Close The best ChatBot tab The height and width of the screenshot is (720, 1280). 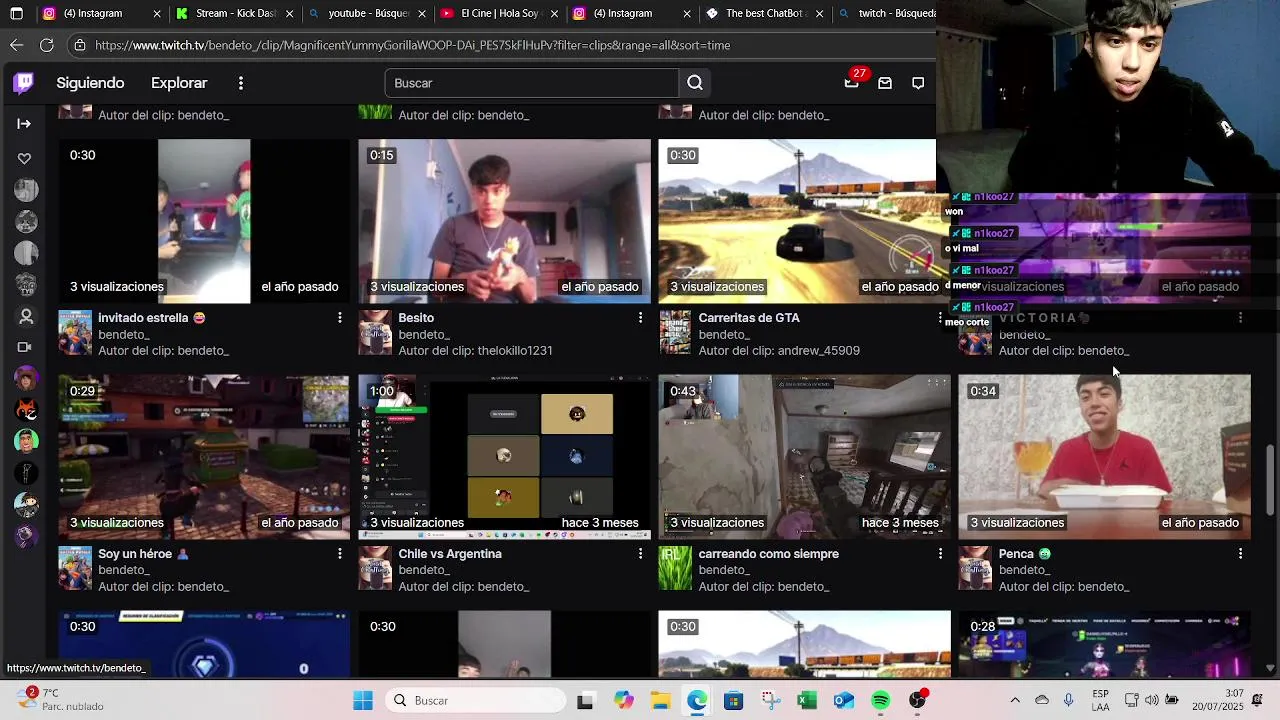820,14
